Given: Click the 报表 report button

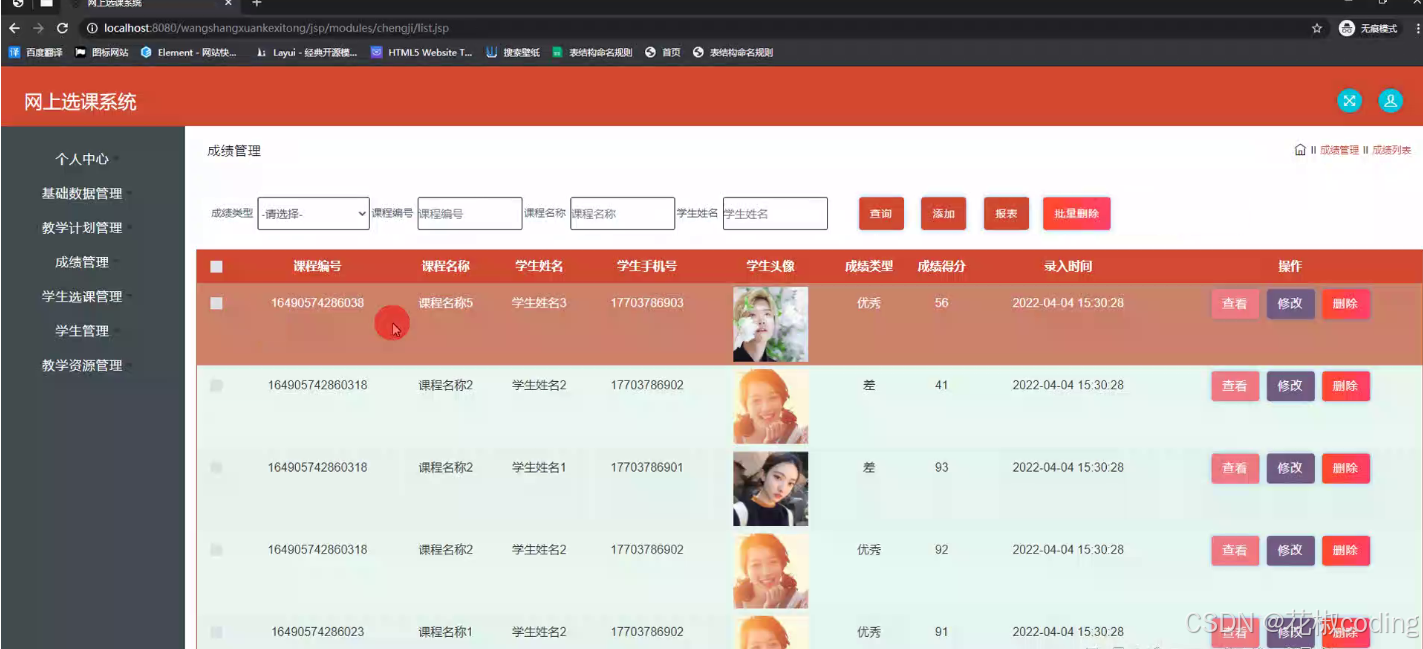Looking at the screenshot, I should (x=1006, y=214).
